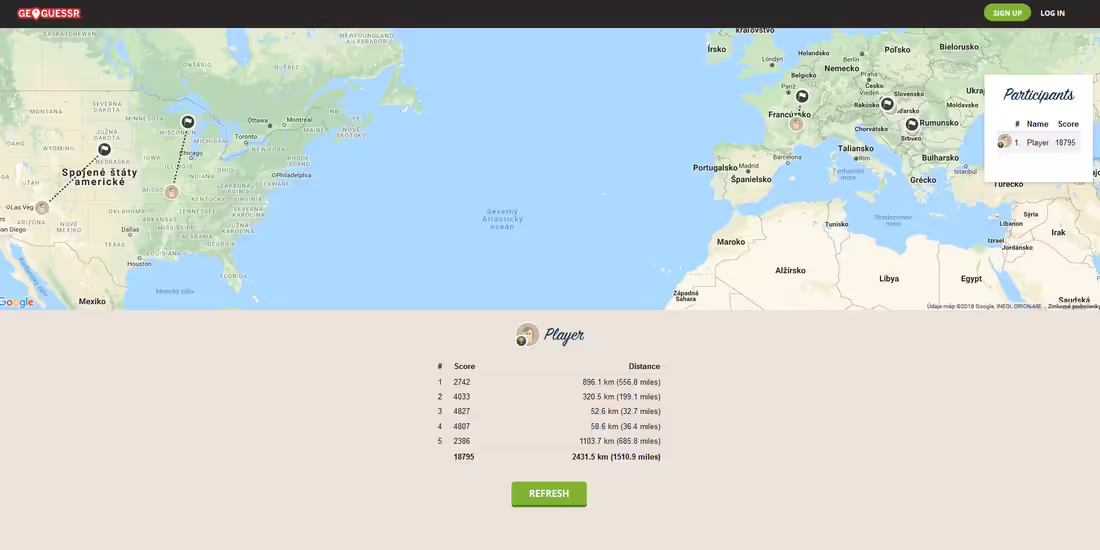Click the Player name heading below the map
This screenshot has height=550, width=1100.
(564, 335)
